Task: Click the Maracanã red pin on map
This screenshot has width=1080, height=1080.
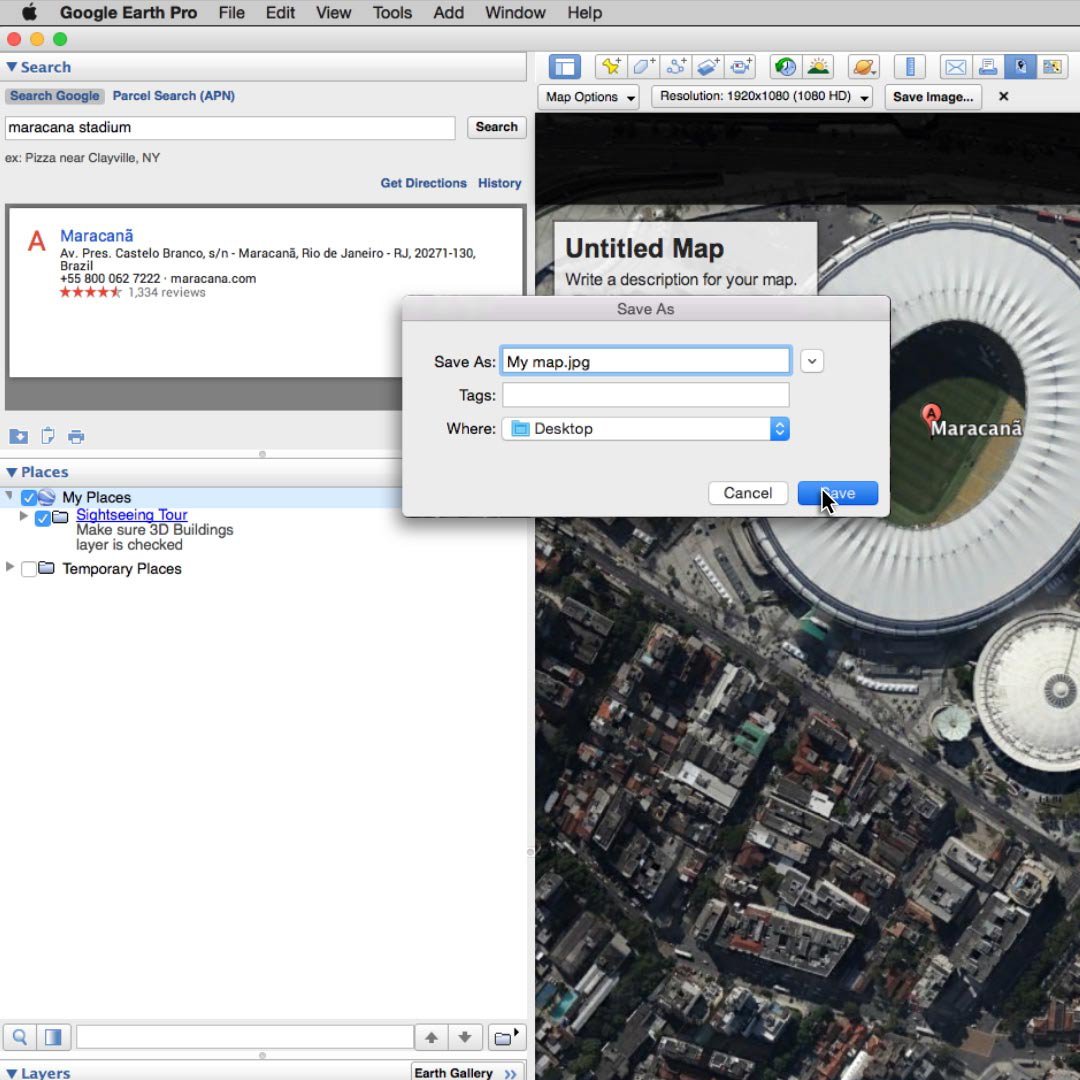Action: pyautogui.click(x=931, y=415)
